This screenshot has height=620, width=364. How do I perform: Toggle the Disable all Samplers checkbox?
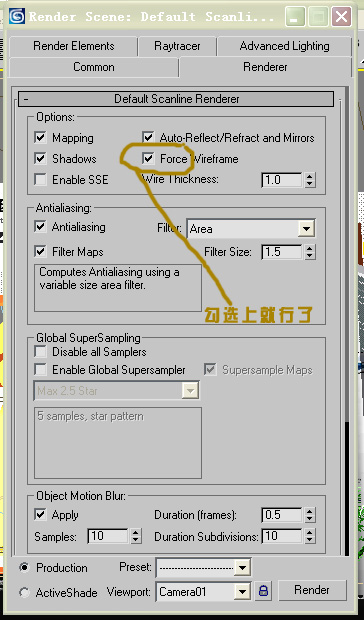pos(40,352)
